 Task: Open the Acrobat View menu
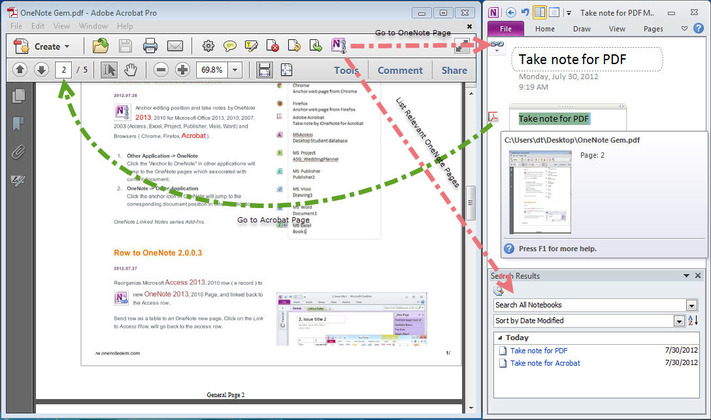point(61,26)
